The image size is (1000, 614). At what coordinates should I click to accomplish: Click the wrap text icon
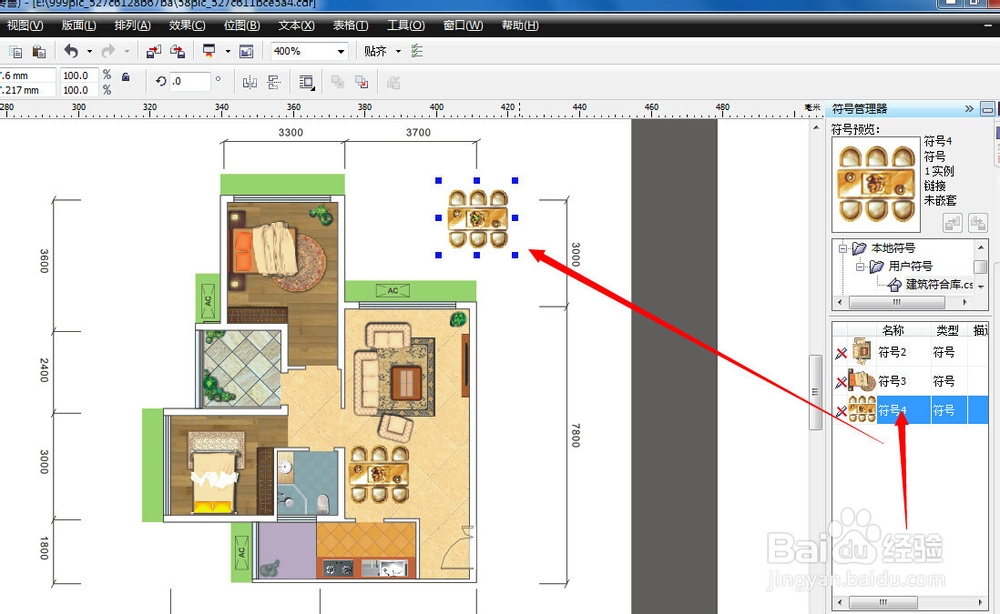(x=307, y=82)
